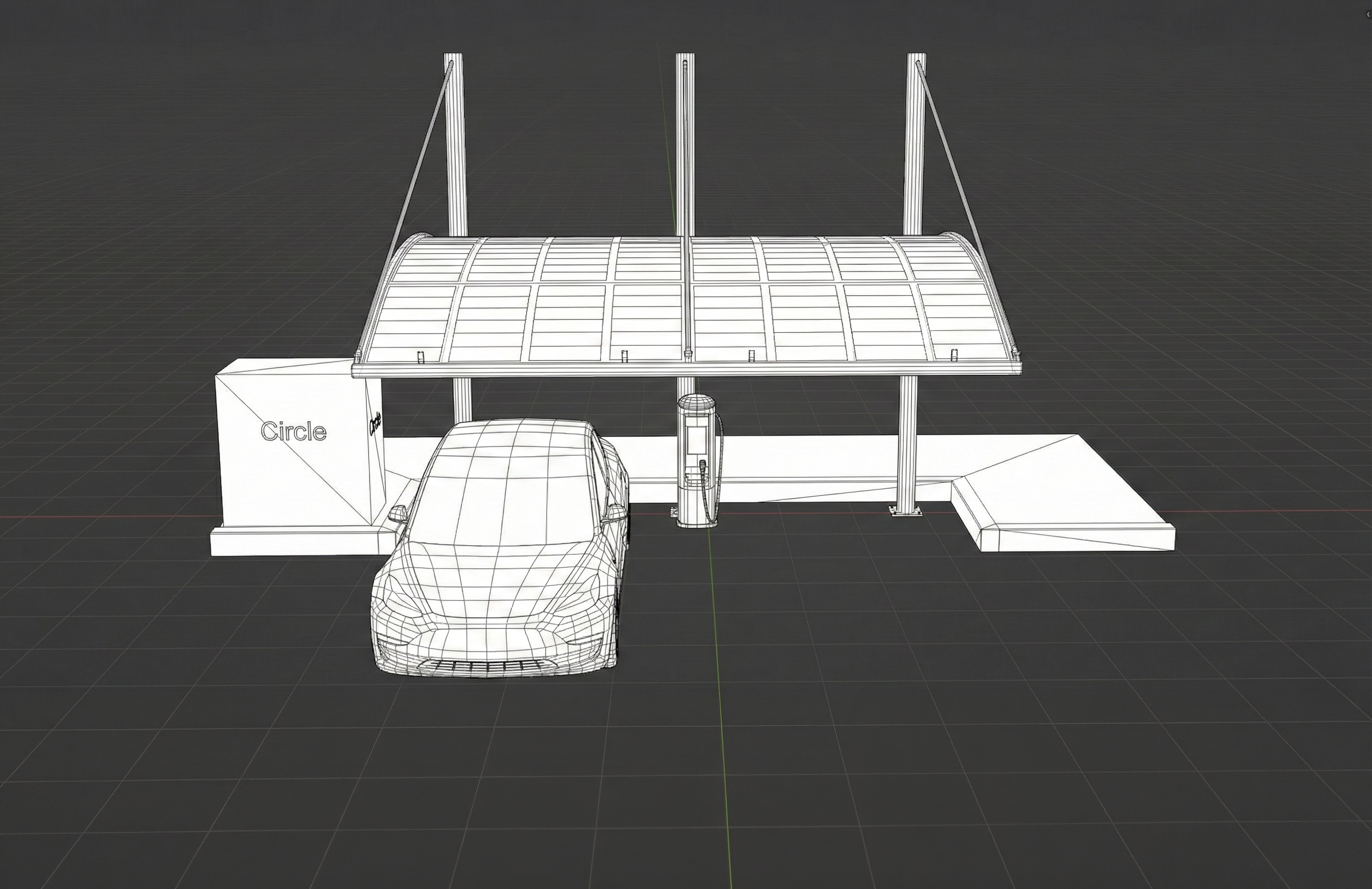Click the 'Circle' text on the box front

coord(293,431)
